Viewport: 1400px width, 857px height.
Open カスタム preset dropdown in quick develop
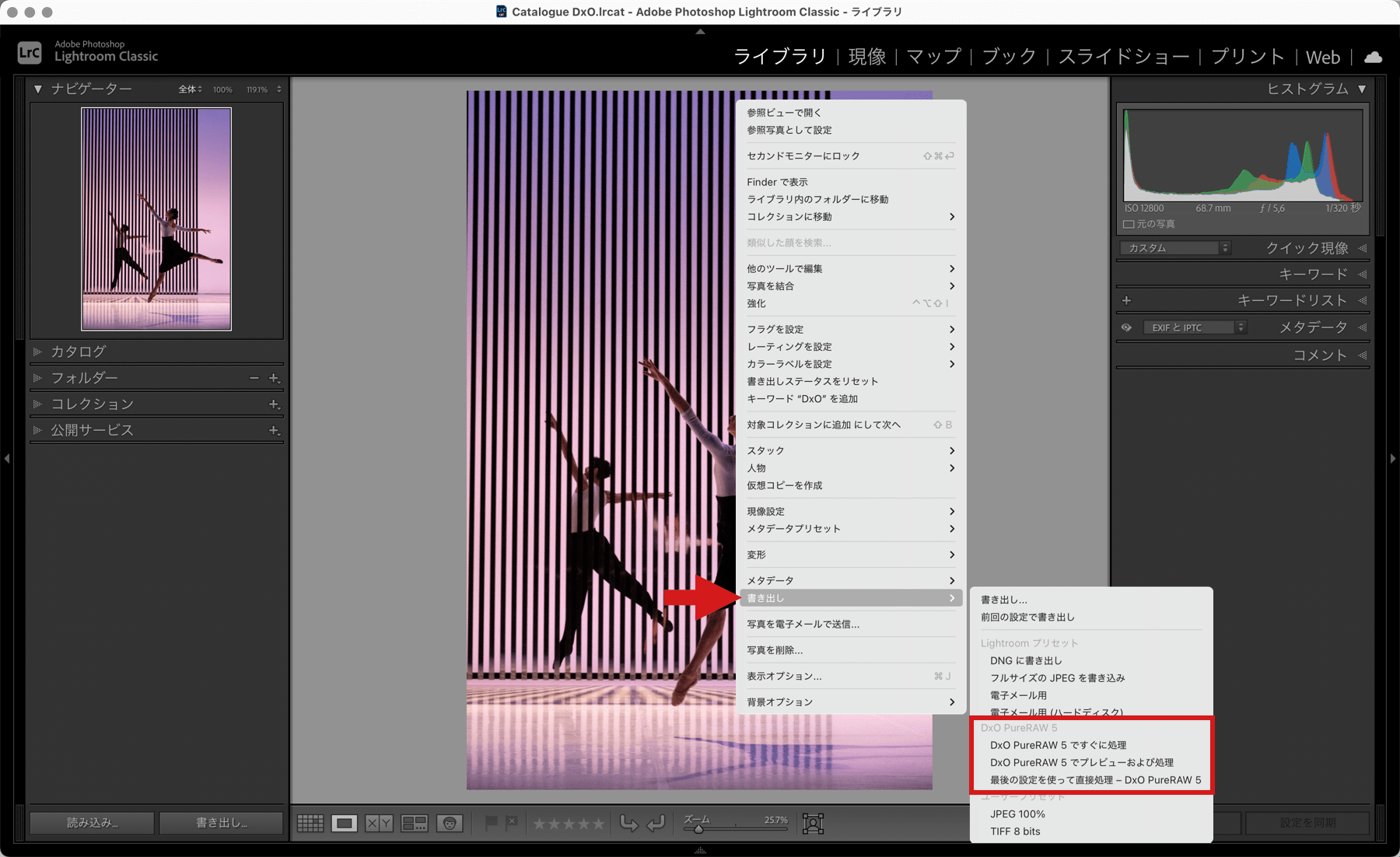(1175, 248)
